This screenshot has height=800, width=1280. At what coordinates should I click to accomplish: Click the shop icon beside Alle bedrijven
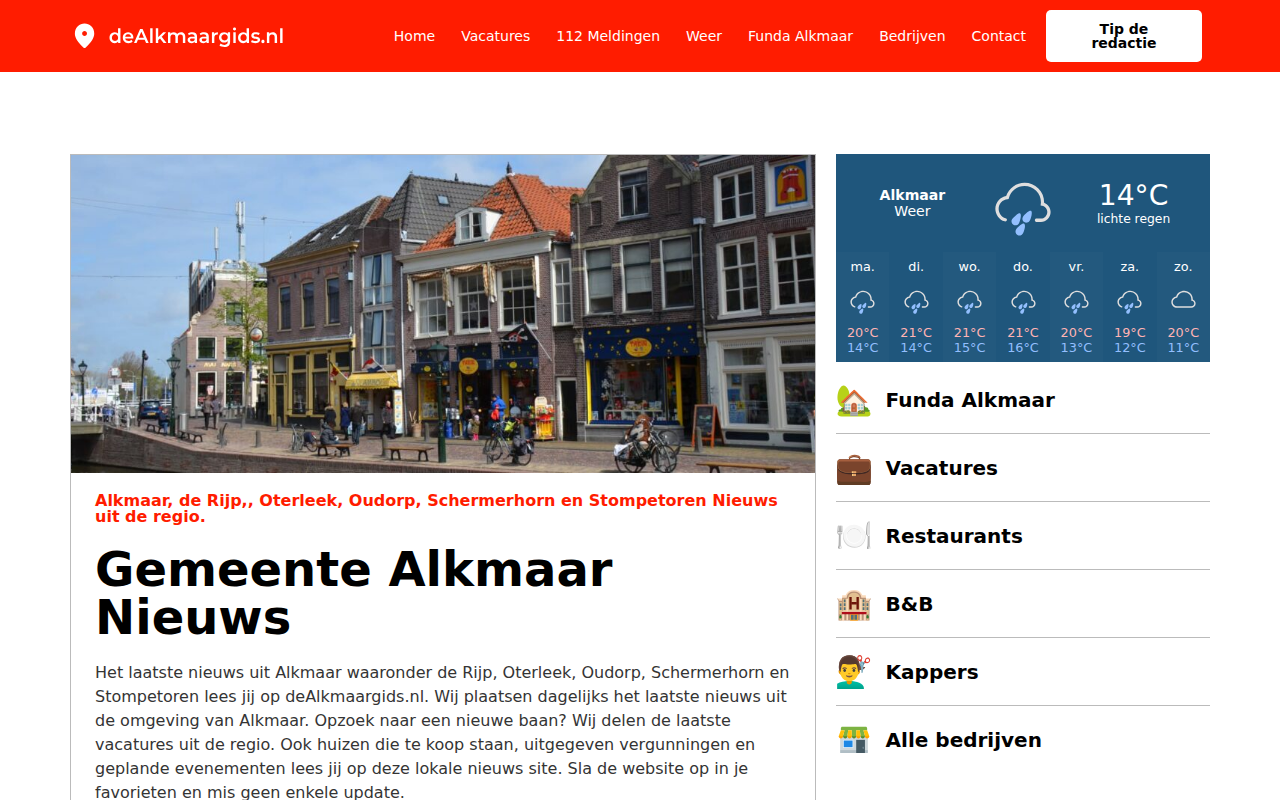(853, 740)
